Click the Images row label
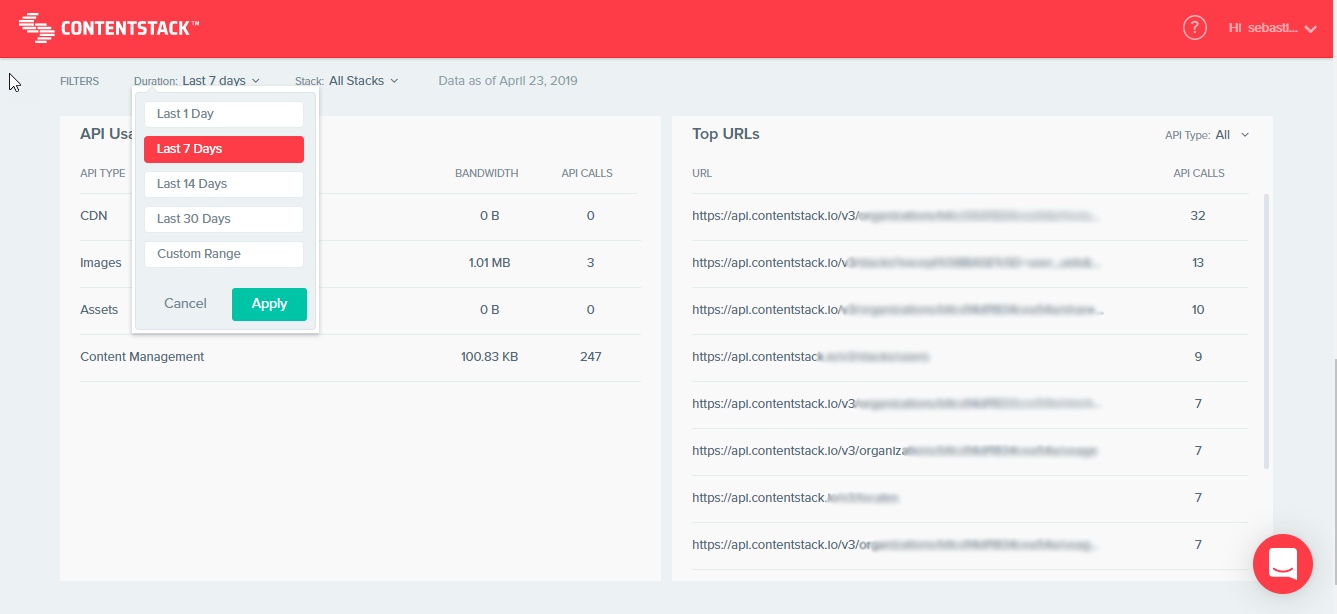 point(101,263)
